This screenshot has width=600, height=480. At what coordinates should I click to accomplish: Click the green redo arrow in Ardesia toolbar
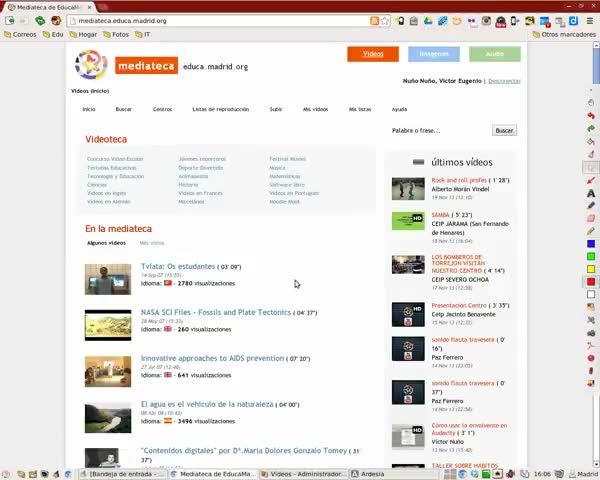click(591, 129)
